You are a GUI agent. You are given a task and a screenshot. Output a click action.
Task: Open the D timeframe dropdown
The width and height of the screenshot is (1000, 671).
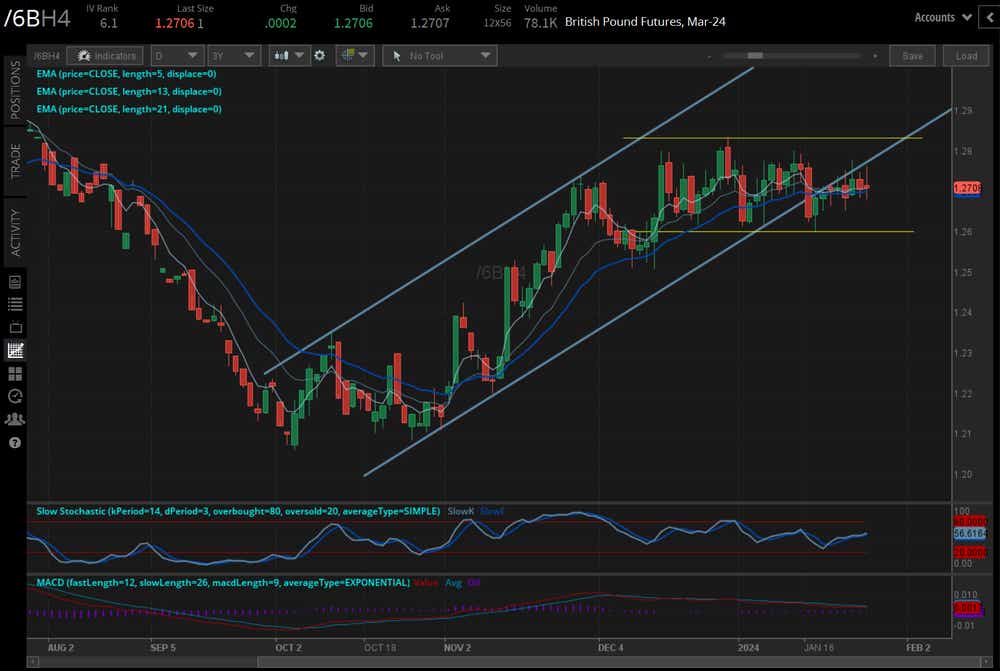point(177,55)
